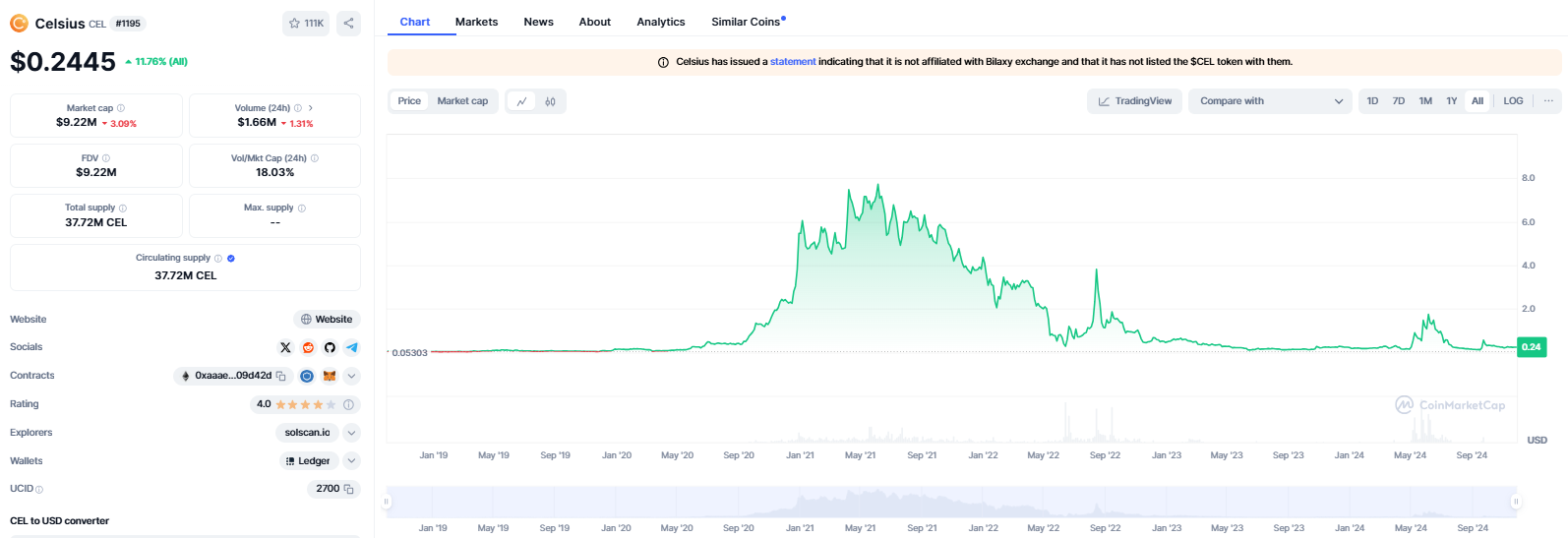Open the solscan.io explorer link
Screen dimensions: 1568x538
pos(308,433)
